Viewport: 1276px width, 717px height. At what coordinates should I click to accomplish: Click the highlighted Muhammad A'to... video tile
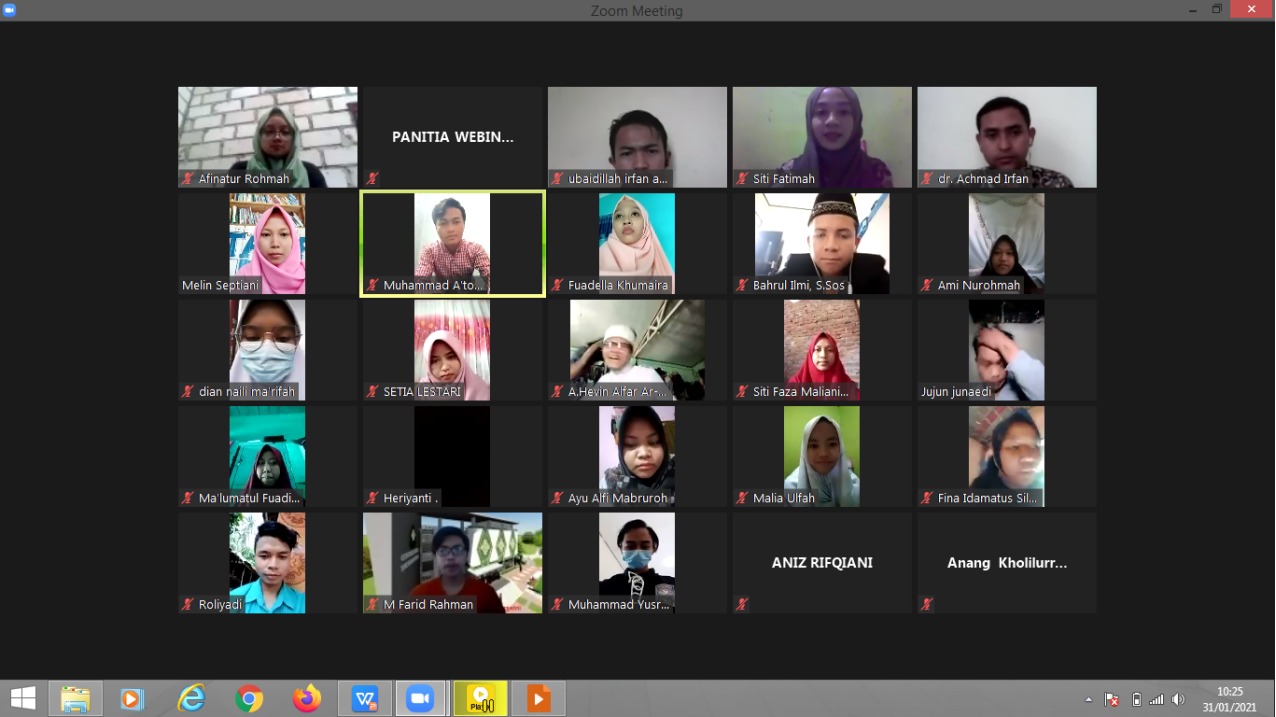click(x=452, y=243)
